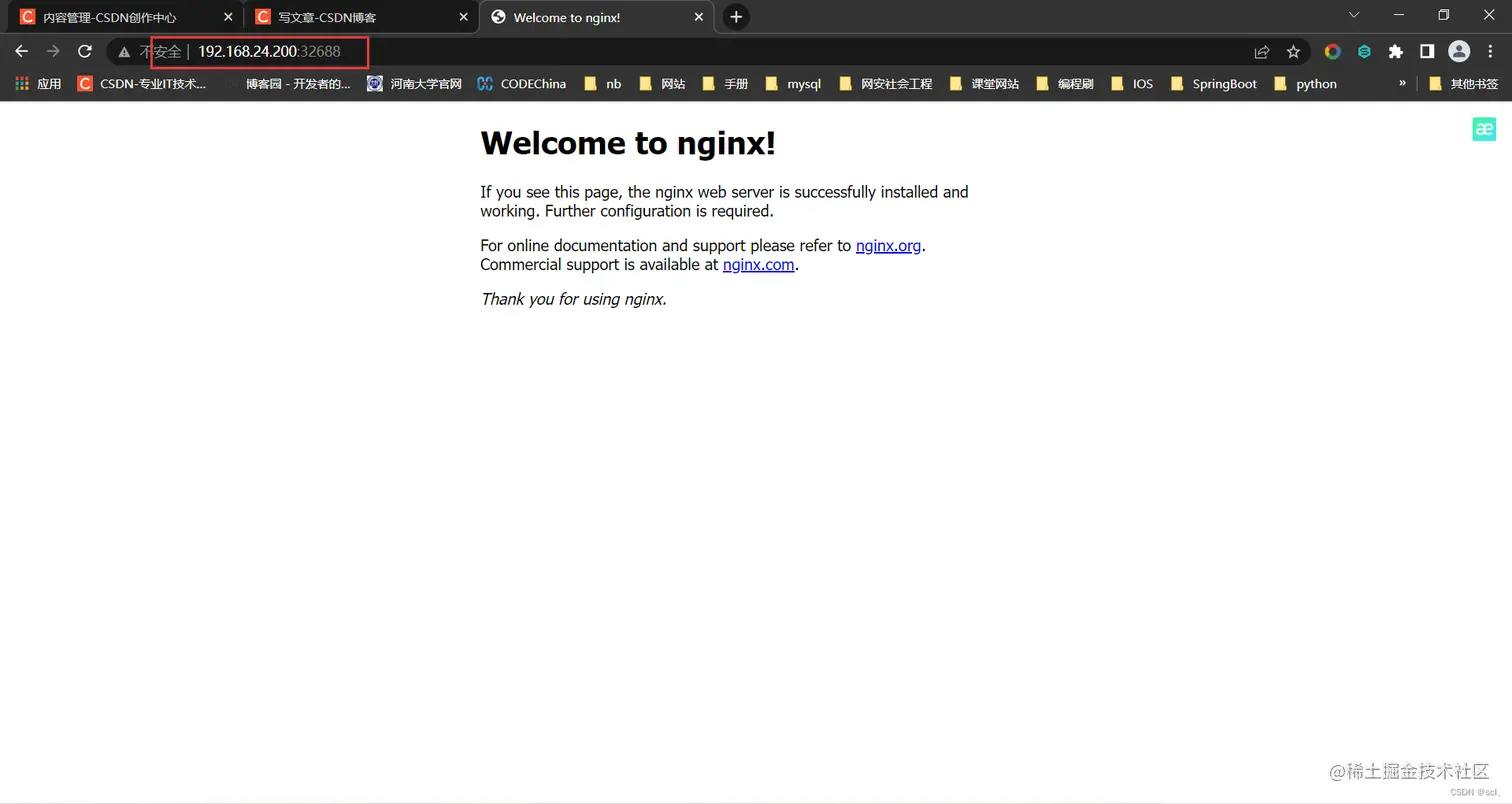Open the SpringBoot bookmark folder
Viewport: 1512px width, 804px height.
coord(1213,84)
